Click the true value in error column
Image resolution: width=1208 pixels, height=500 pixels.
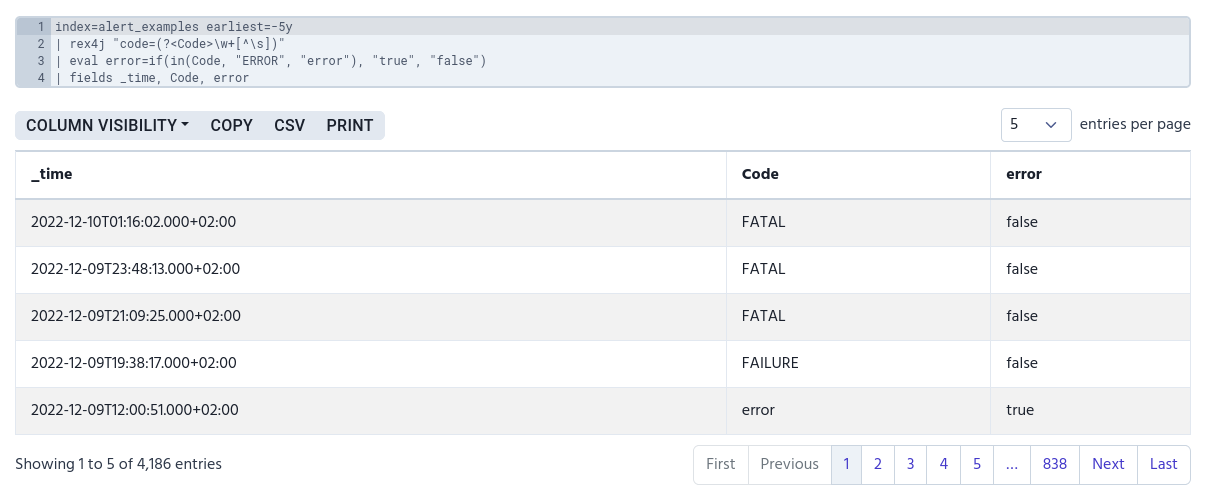click(1020, 410)
